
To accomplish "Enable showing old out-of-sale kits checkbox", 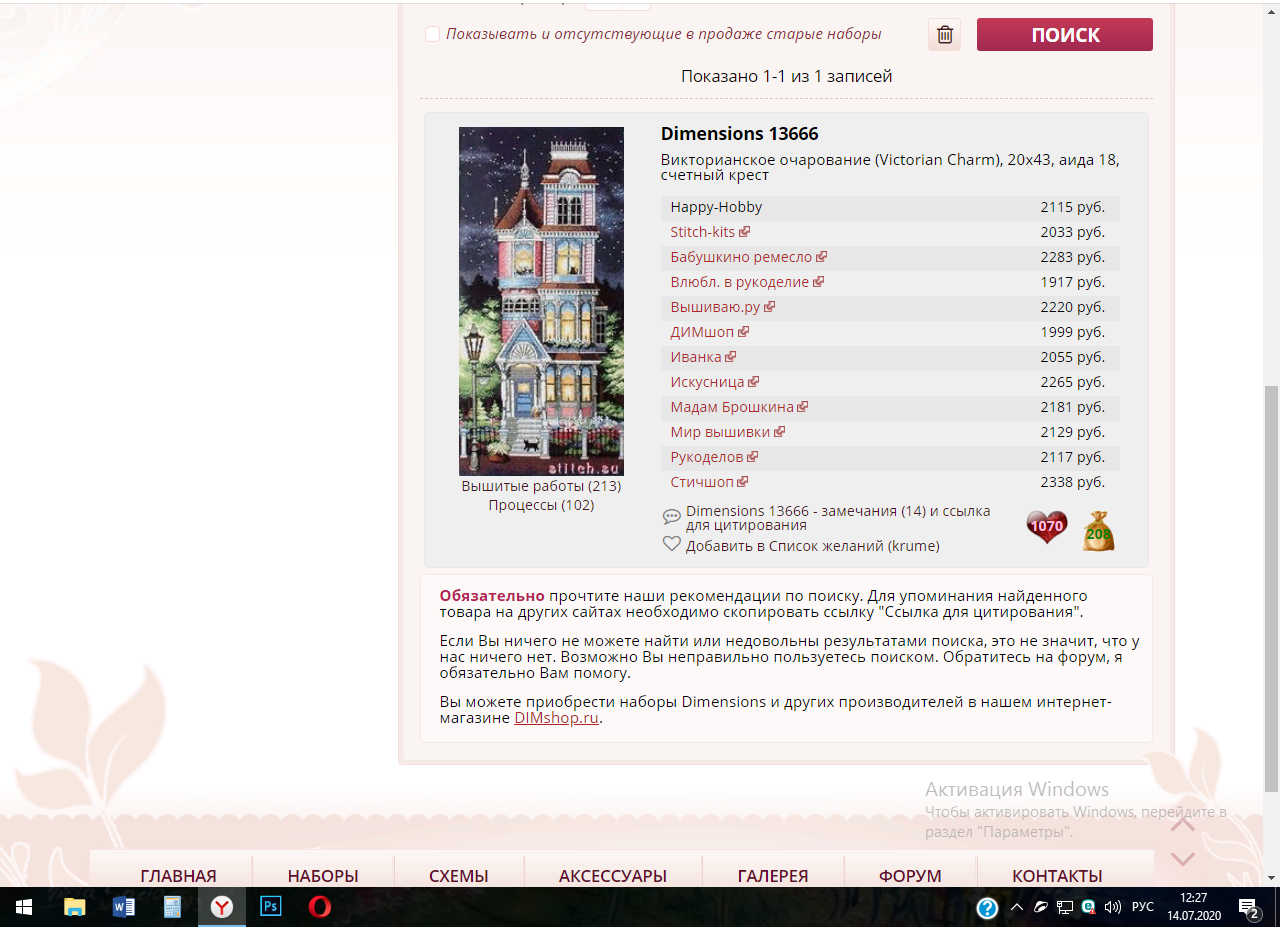I will coord(432,34).
